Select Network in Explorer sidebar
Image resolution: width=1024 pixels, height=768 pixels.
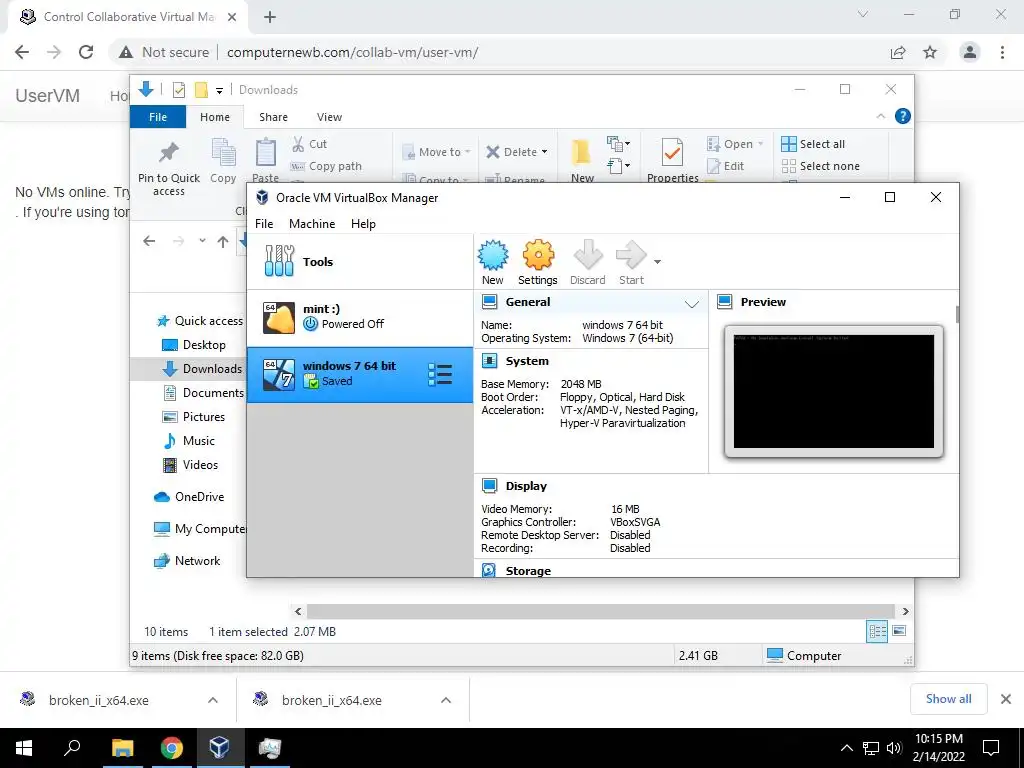[187, 561]
